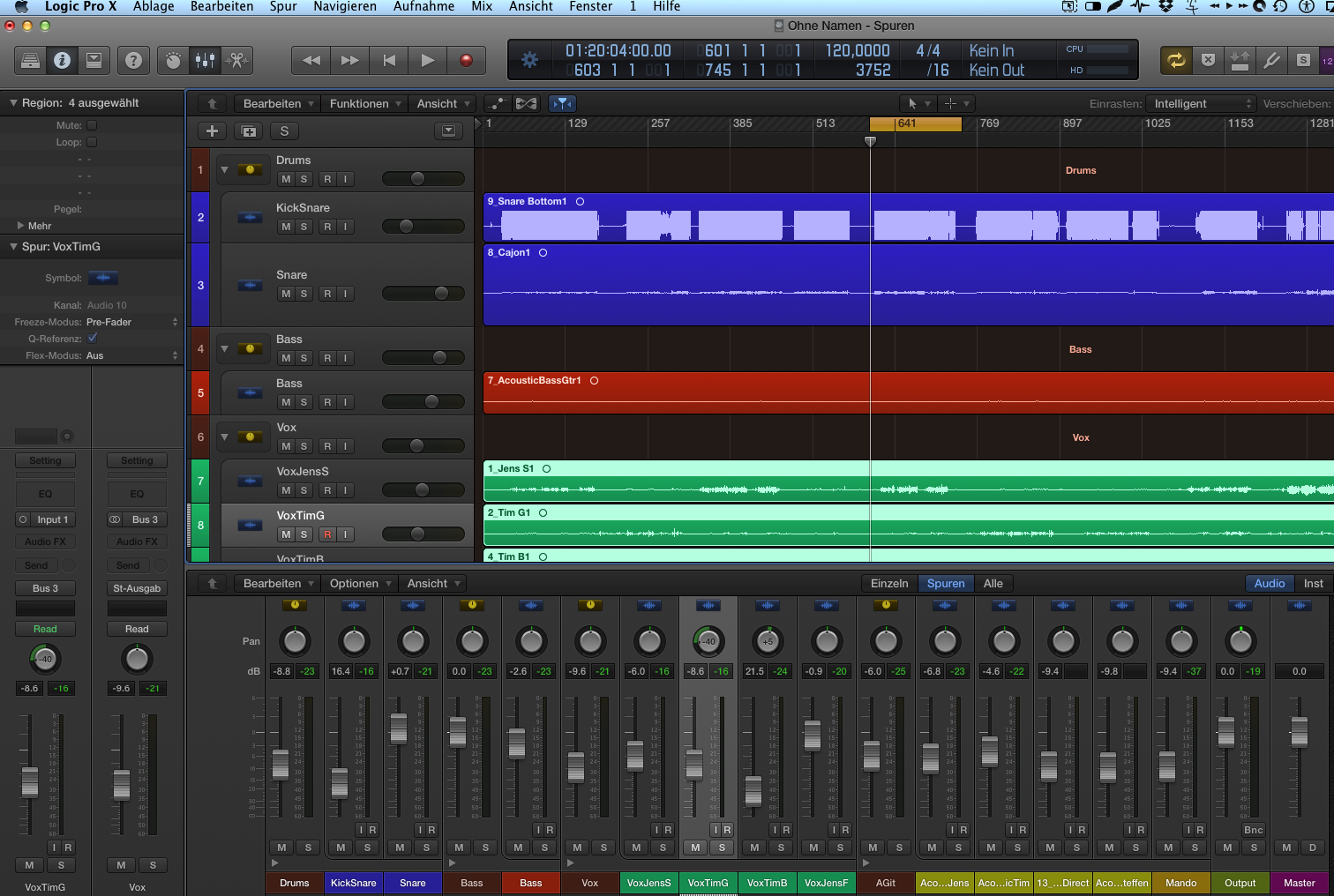Collapse the Spur: VoxTimG section

click(x=13, y=247)
